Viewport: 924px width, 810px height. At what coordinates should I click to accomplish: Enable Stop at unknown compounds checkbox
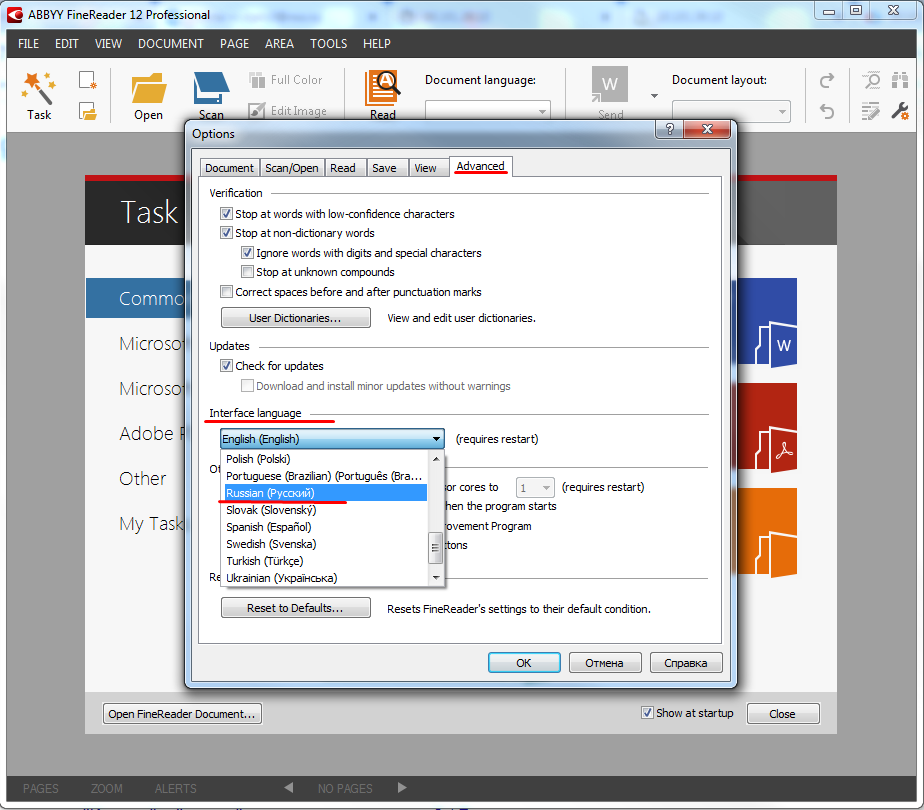coord(247,272)
